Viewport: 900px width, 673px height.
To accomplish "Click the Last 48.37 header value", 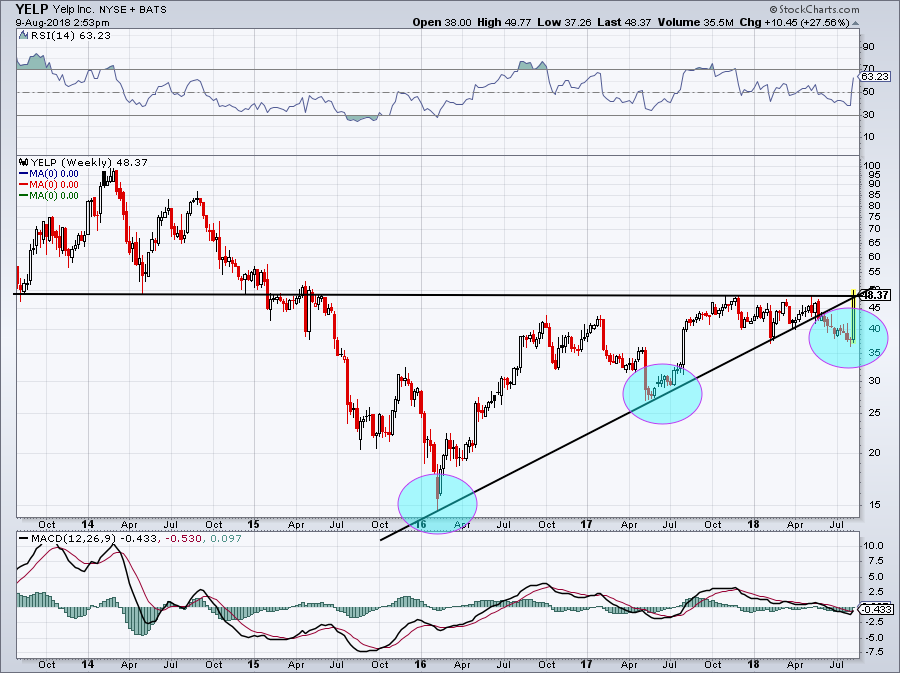I will click(624, 22).
